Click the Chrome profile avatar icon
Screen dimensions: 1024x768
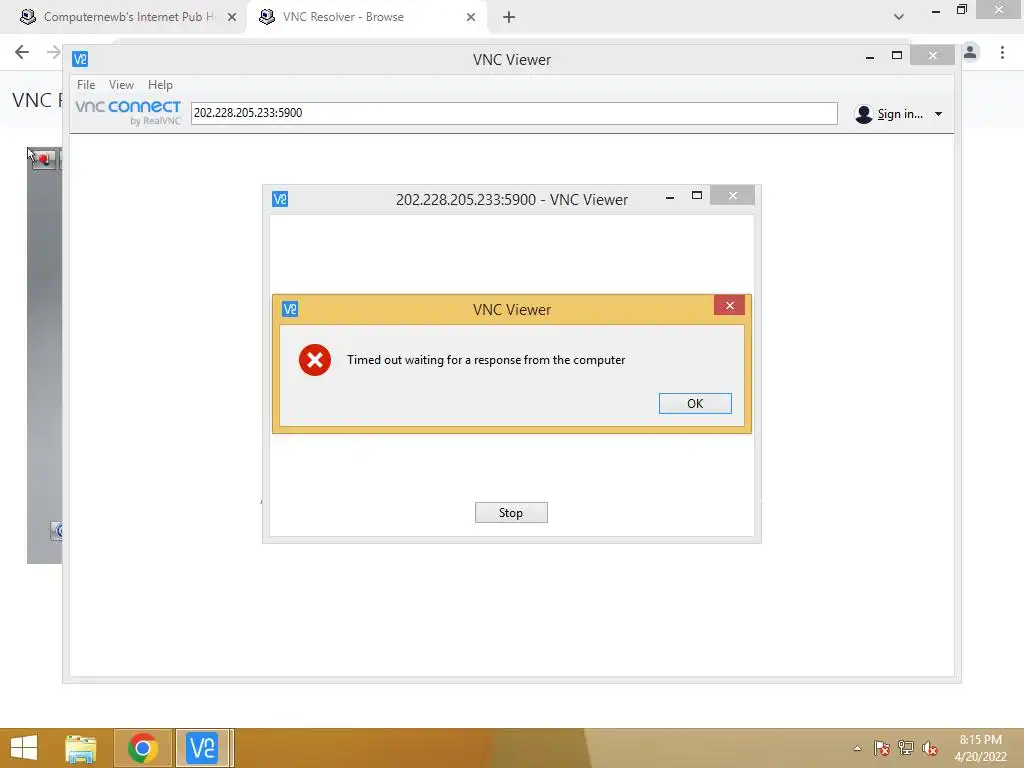970,52
